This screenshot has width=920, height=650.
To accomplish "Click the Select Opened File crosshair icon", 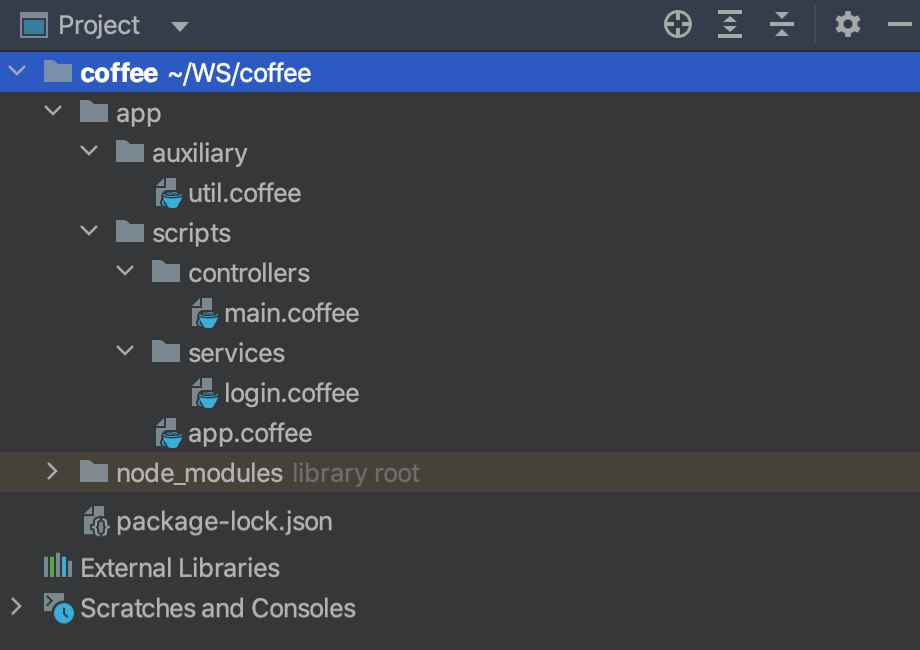I will pos(677,25).
